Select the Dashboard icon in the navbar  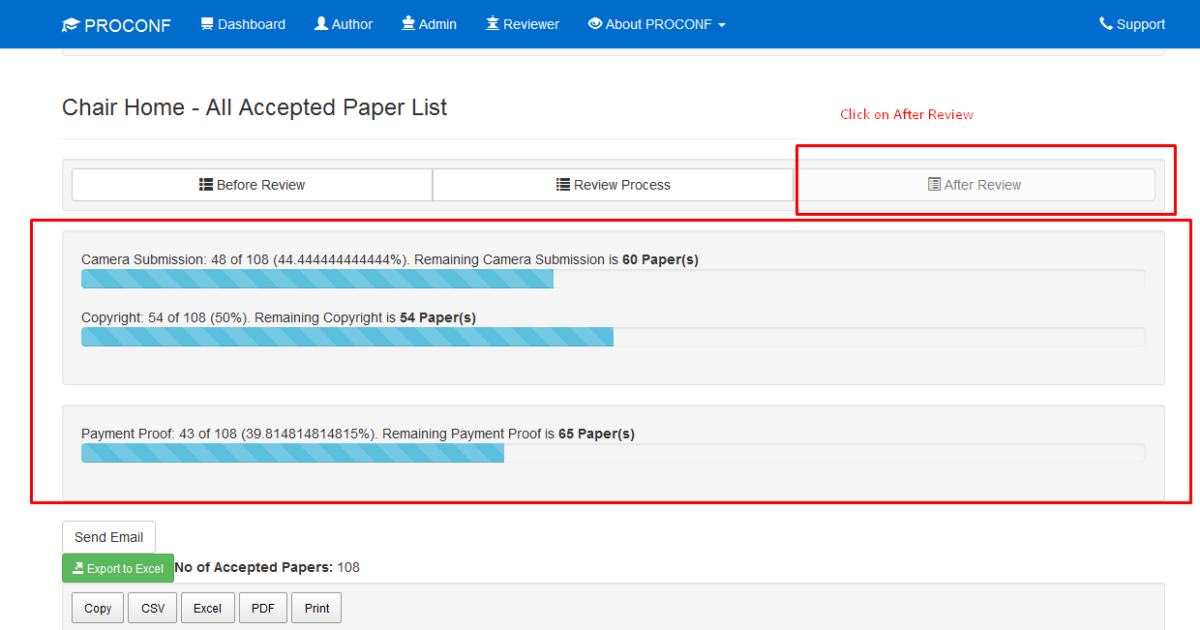[x=207, y=23]
